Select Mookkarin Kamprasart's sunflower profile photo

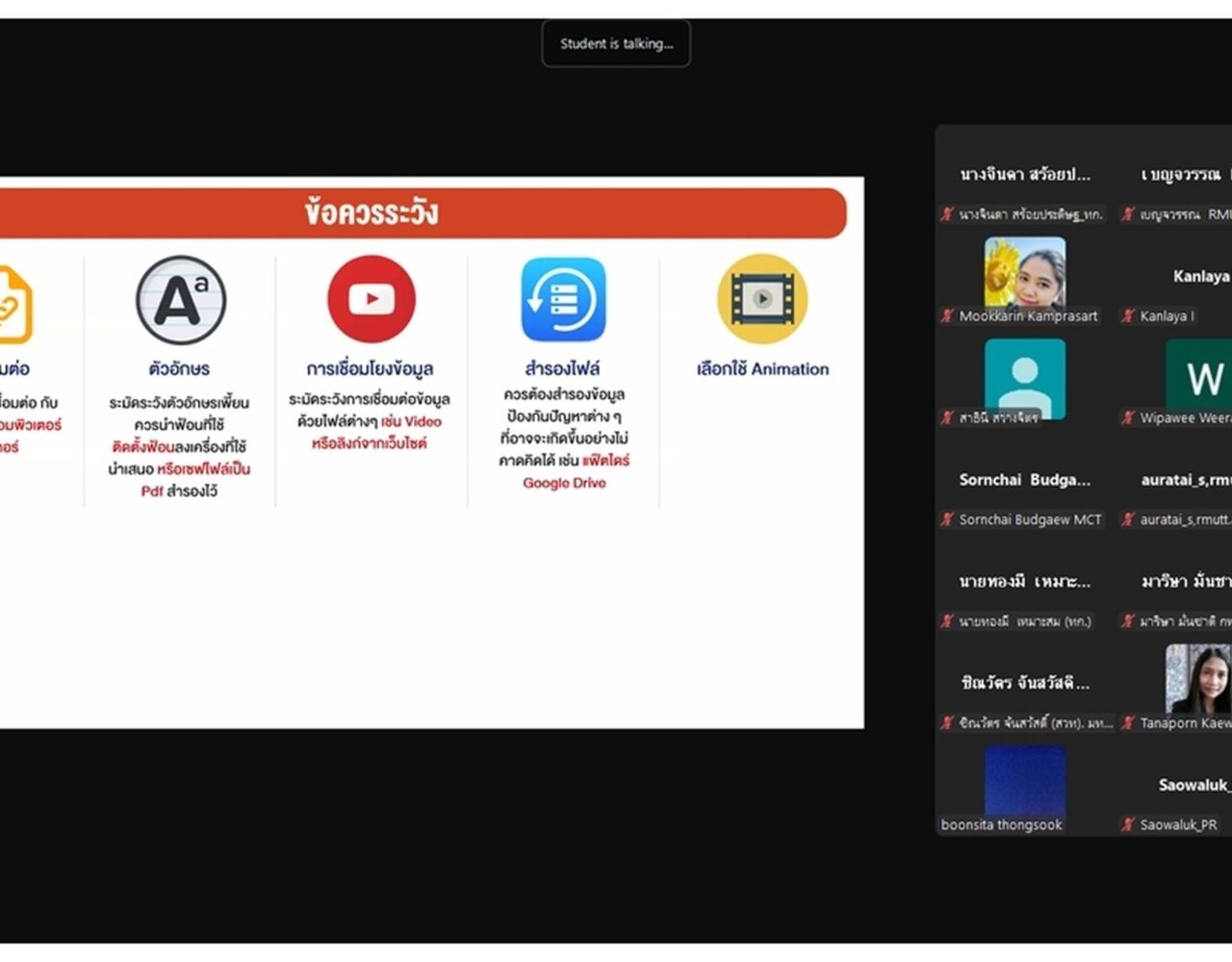click(x=1025, y=272)
